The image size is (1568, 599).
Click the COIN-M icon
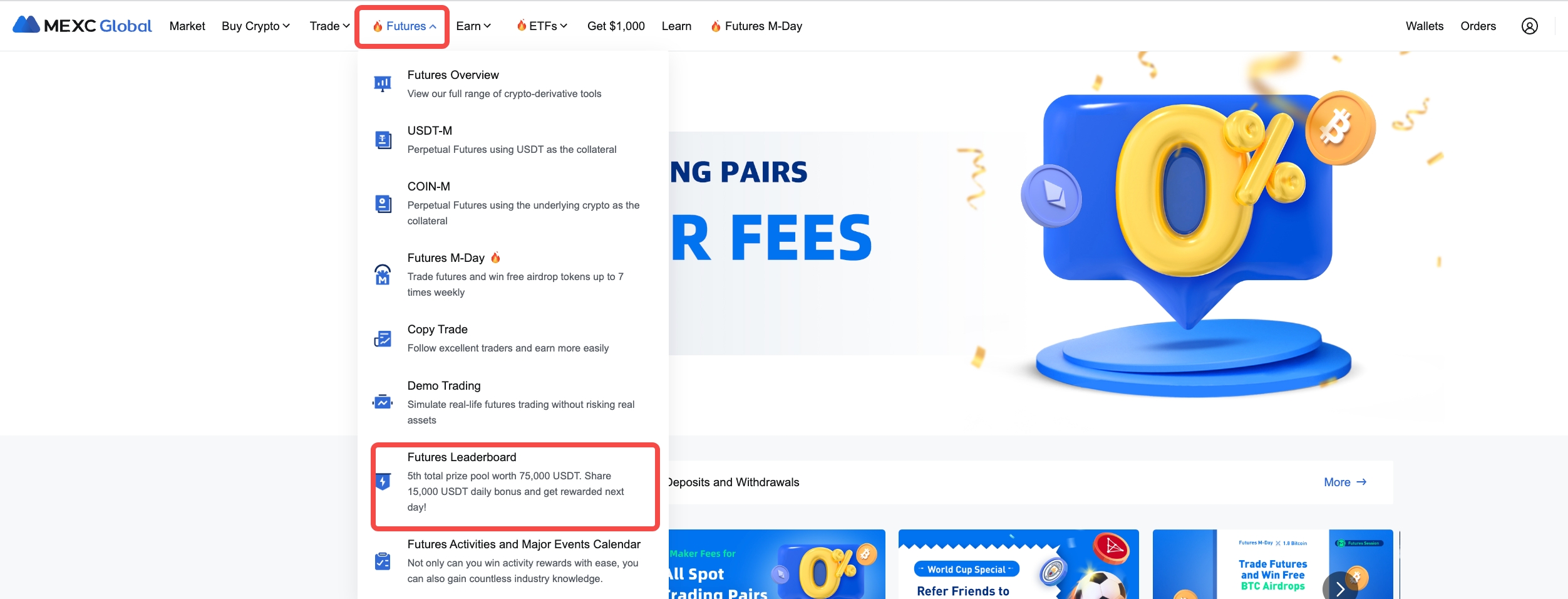point(383,204)
